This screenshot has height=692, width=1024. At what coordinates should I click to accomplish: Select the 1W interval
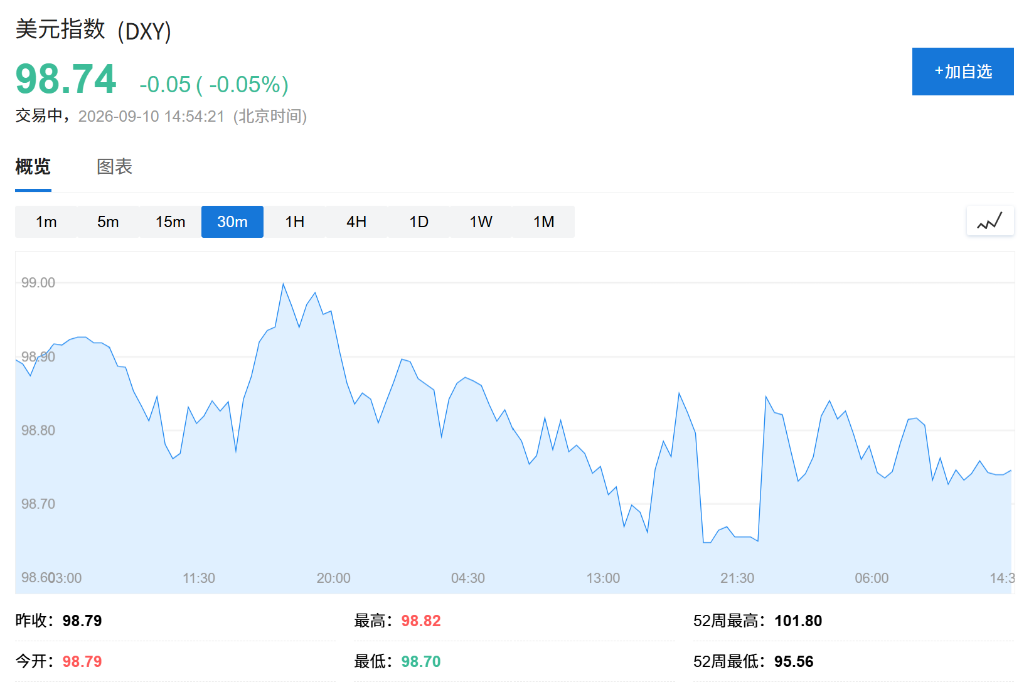pyautogui.click(x=481, y=222)
